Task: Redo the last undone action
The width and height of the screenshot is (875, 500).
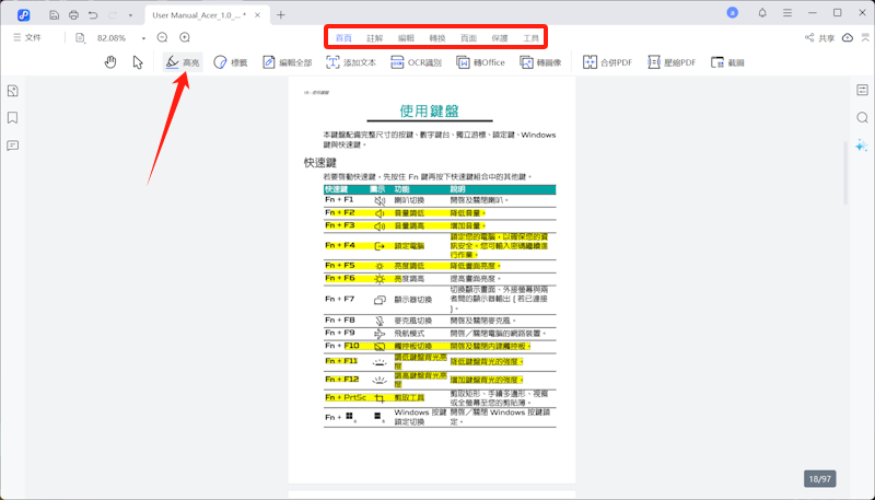Action: (112, 15)
